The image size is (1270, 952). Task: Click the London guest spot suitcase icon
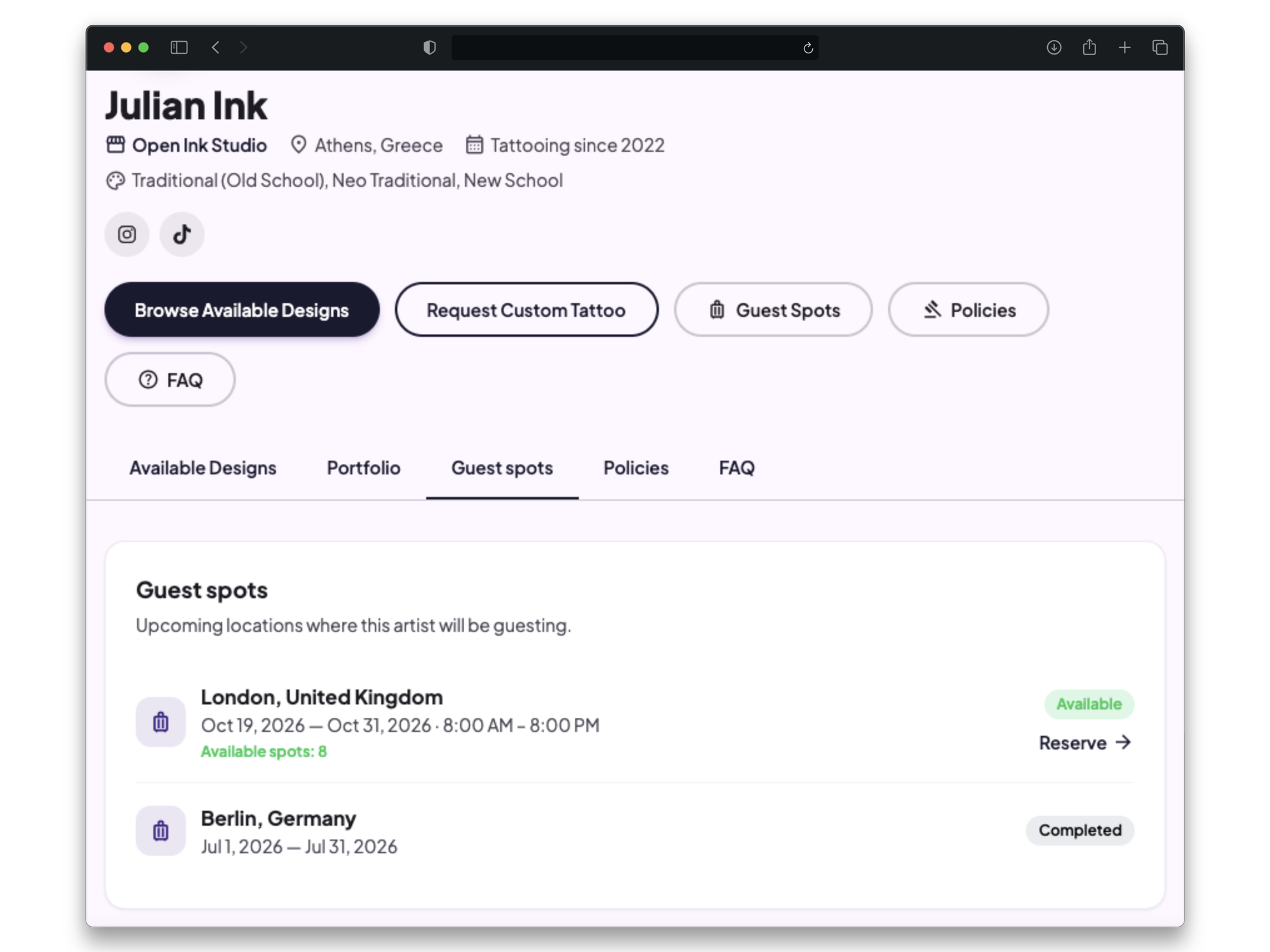pos(161,722)
